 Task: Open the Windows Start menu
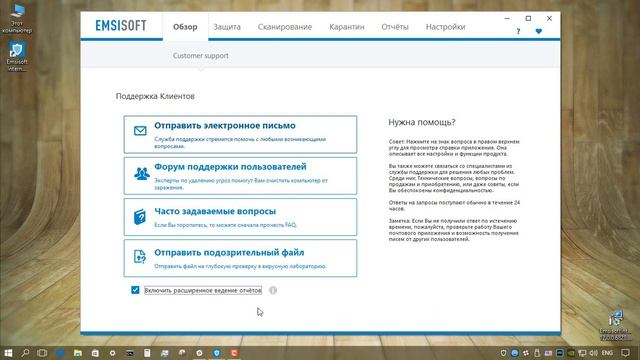(8, 353)
